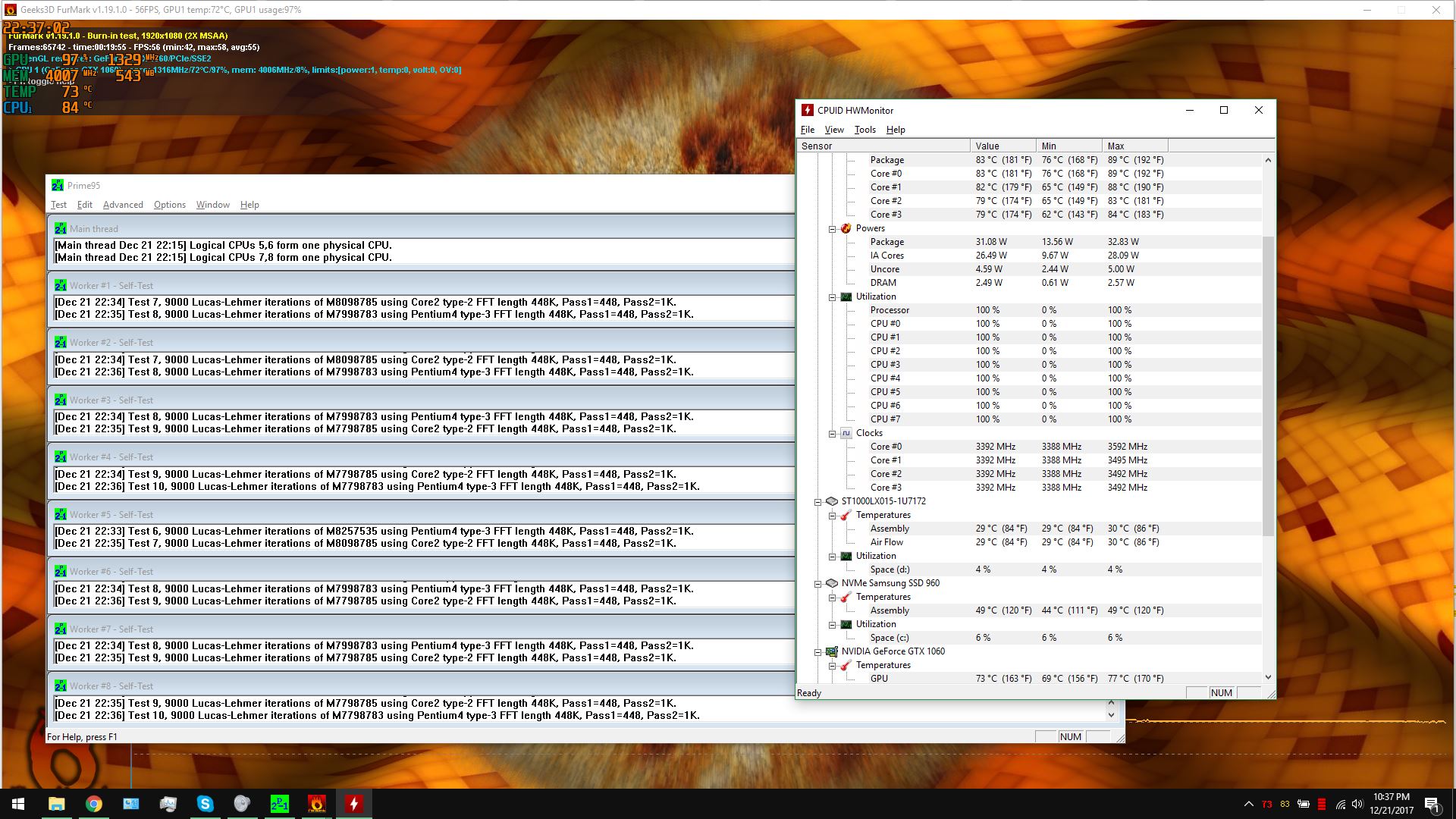
Task: Click HWMonitor scrollbar up arrow
Action: [x=1268, y=160]
